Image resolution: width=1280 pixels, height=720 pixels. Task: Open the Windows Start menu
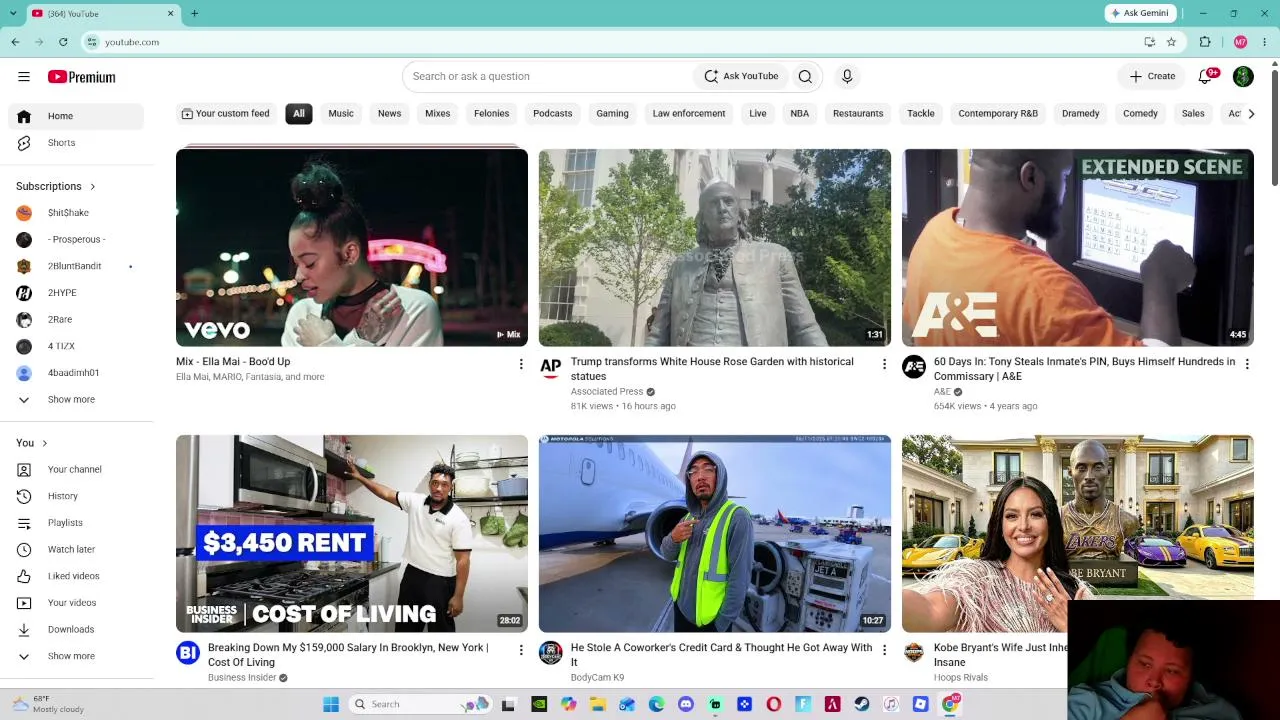click(x=331, y=704)
